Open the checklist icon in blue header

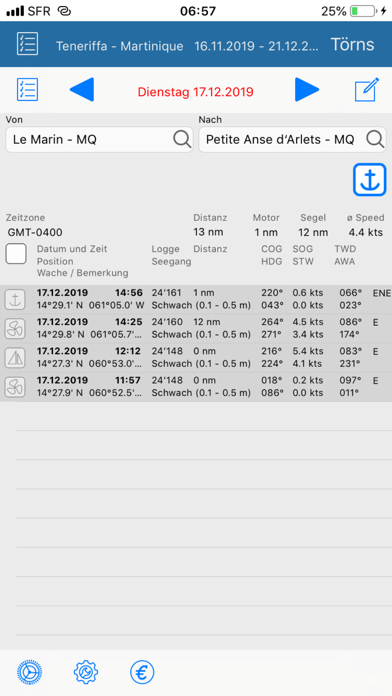point(28,44)
